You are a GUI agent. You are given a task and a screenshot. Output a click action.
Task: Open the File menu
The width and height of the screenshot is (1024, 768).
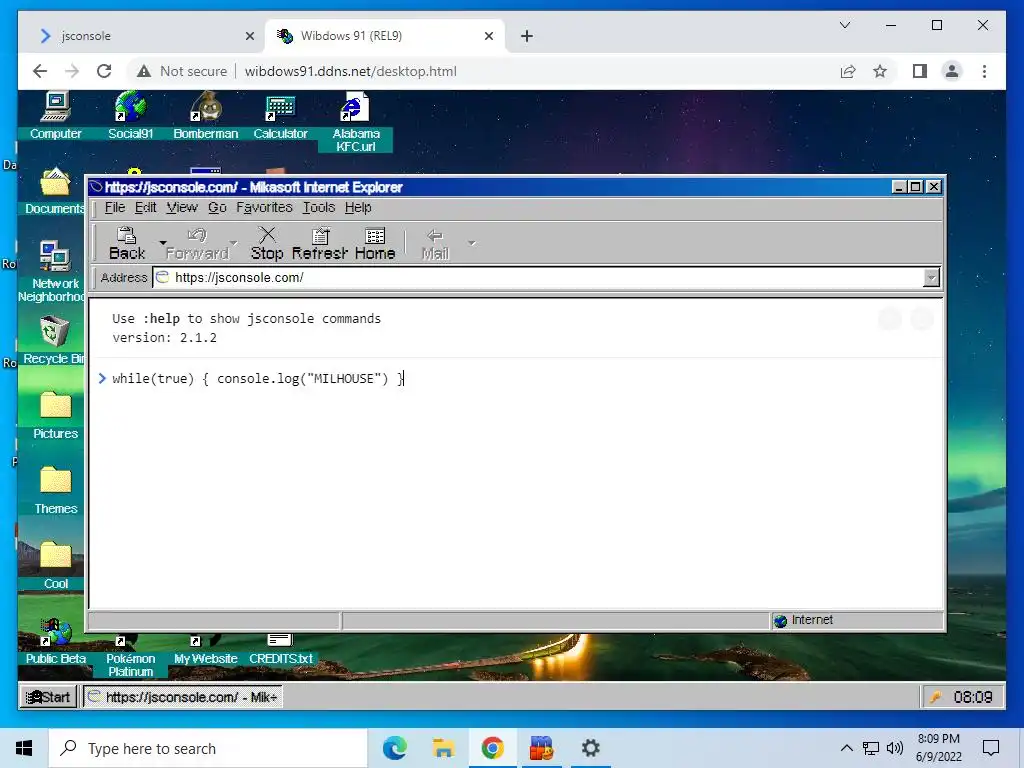[114, 208]
